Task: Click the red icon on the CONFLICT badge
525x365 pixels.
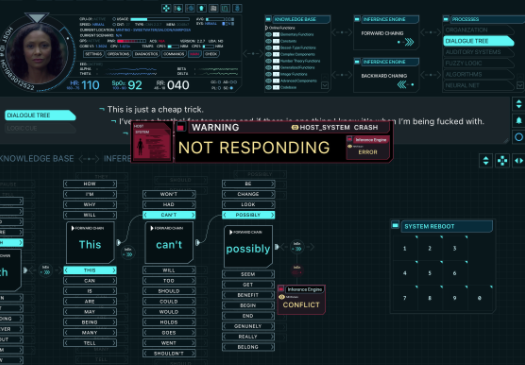Action: click(x=281, y=289)
